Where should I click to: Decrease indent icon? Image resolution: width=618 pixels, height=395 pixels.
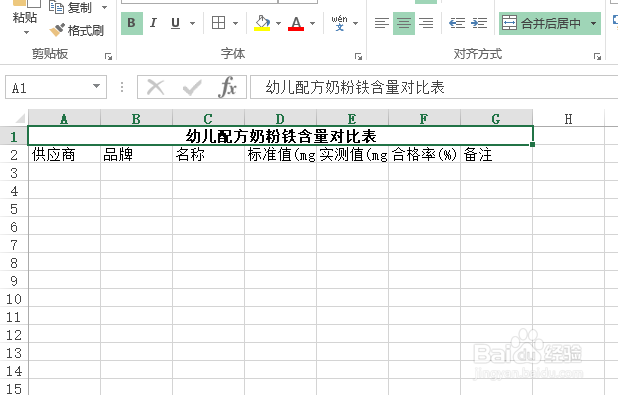(457, 23)
